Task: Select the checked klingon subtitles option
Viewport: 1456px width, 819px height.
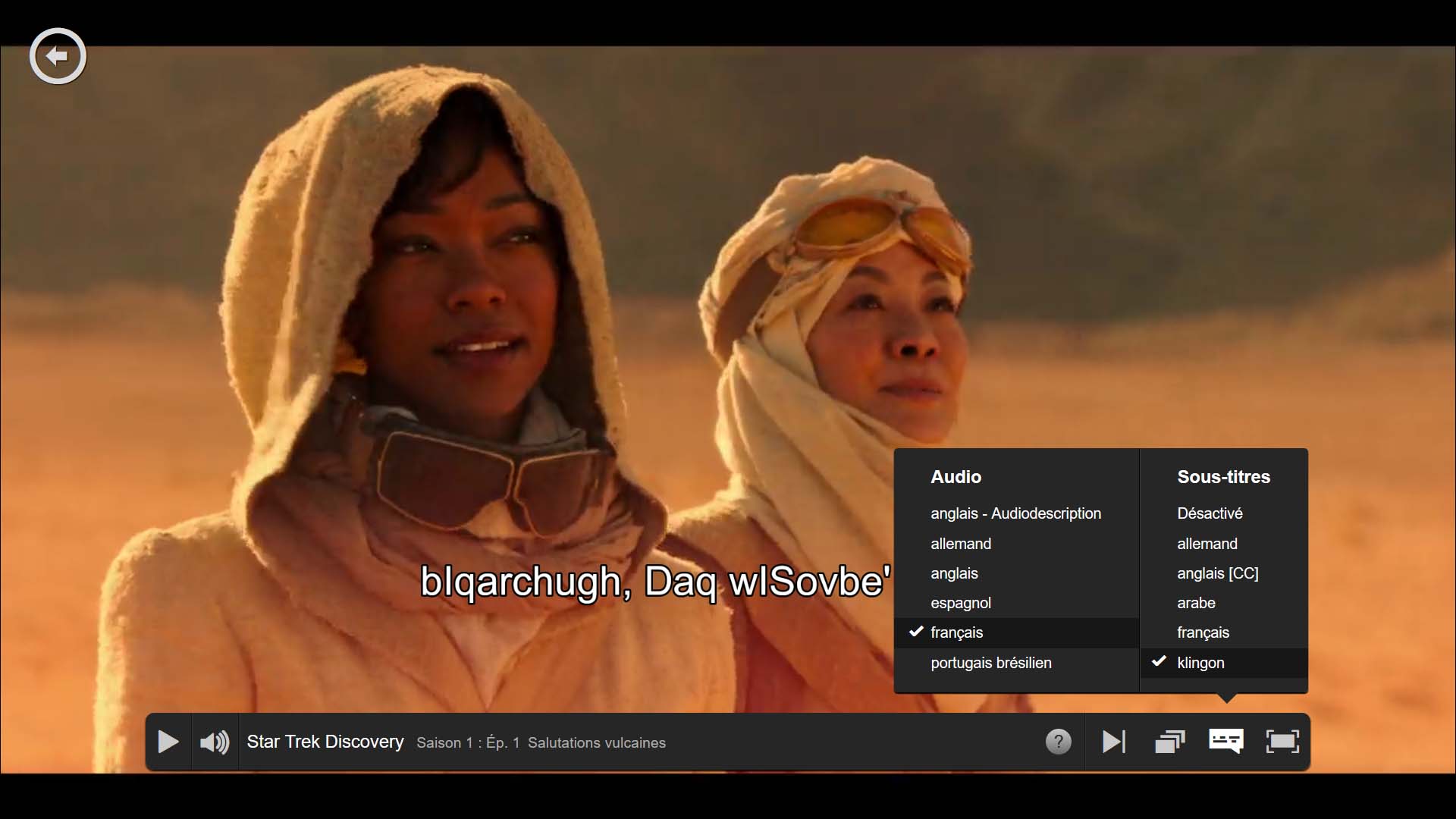Action: [x=1224, y=663]
